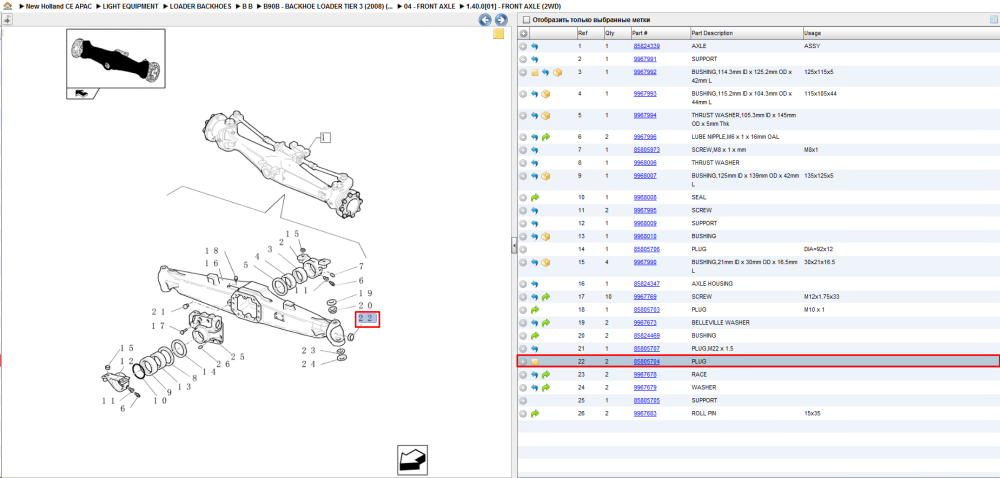Screen dimensions: 1000x478
Task: Open LIGHT EQUIPMENT breadcrumb
Action: (x=130, y=6)
